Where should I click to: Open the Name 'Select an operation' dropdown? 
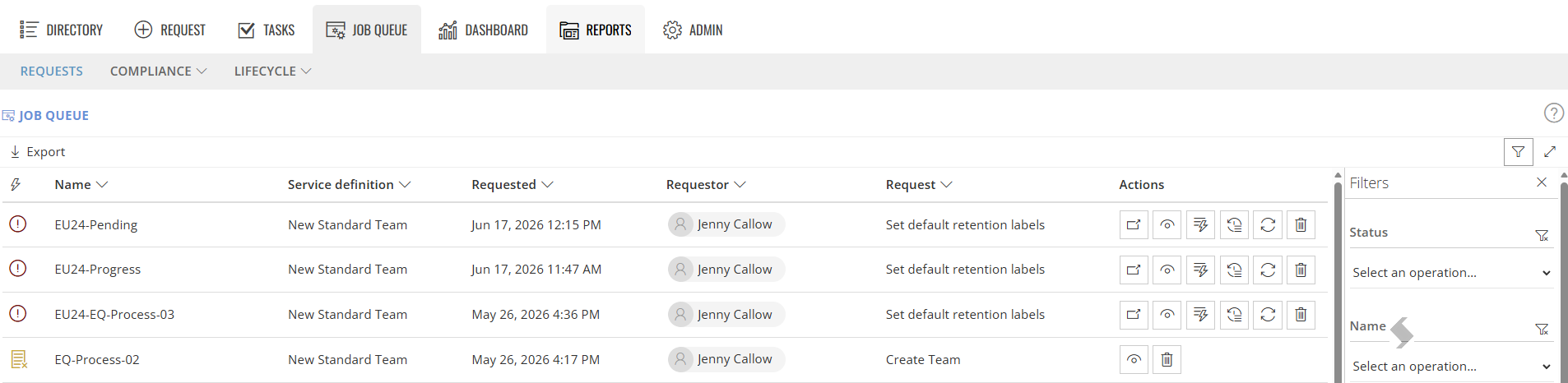coord(1451,366)
